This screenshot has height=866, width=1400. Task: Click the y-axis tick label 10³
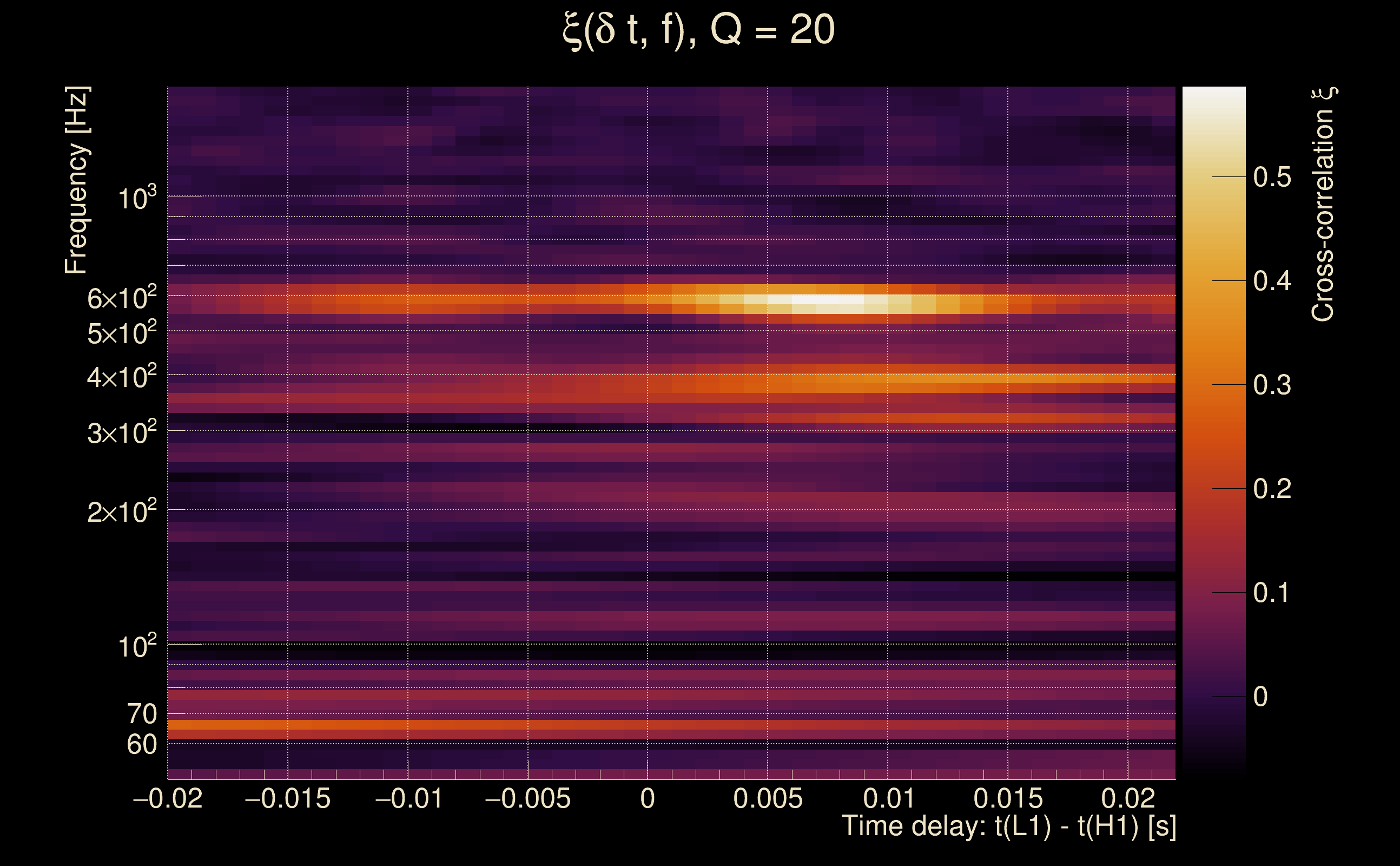(137, 198)
